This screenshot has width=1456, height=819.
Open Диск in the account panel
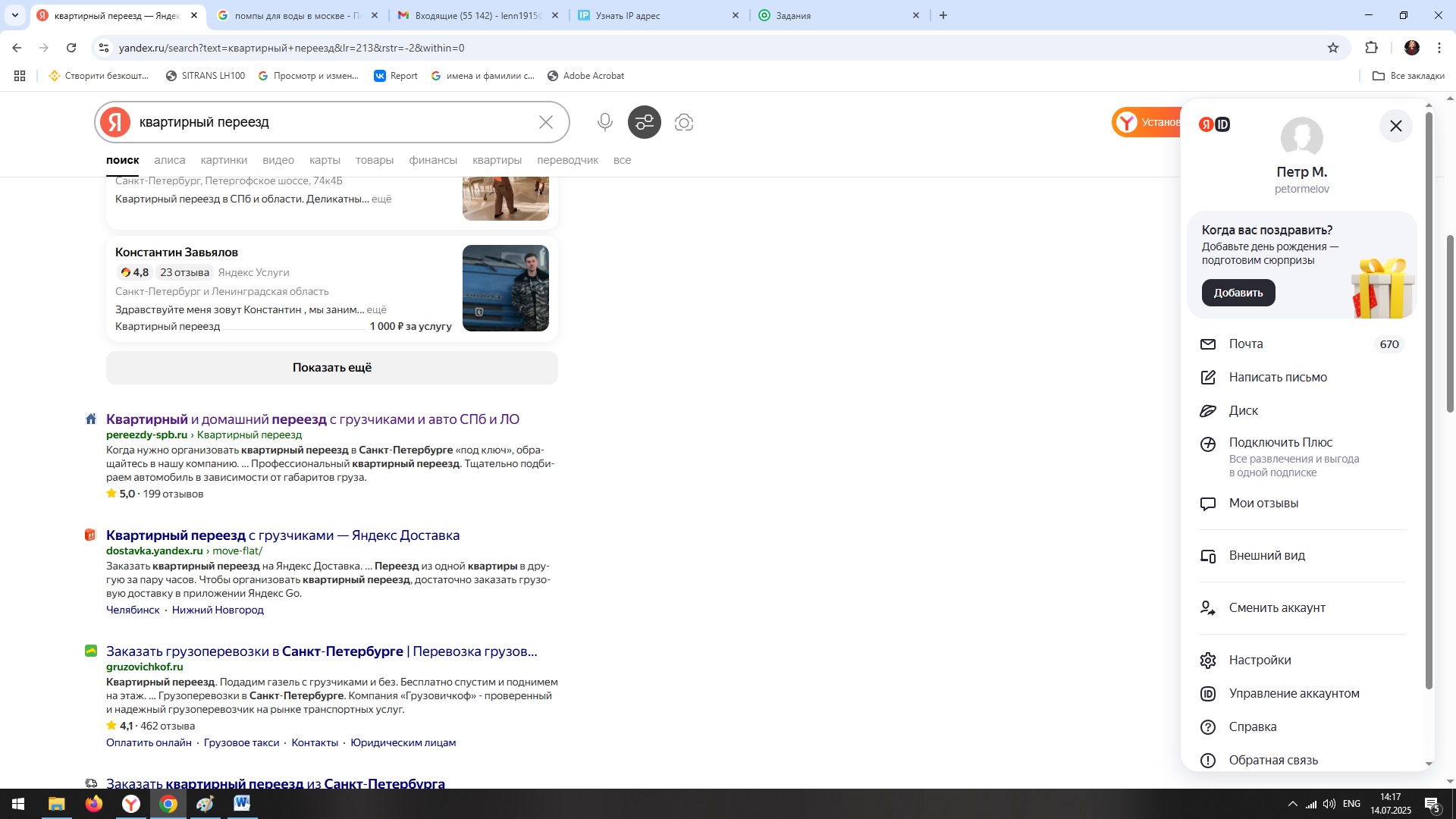click(x=1302, y=411)
